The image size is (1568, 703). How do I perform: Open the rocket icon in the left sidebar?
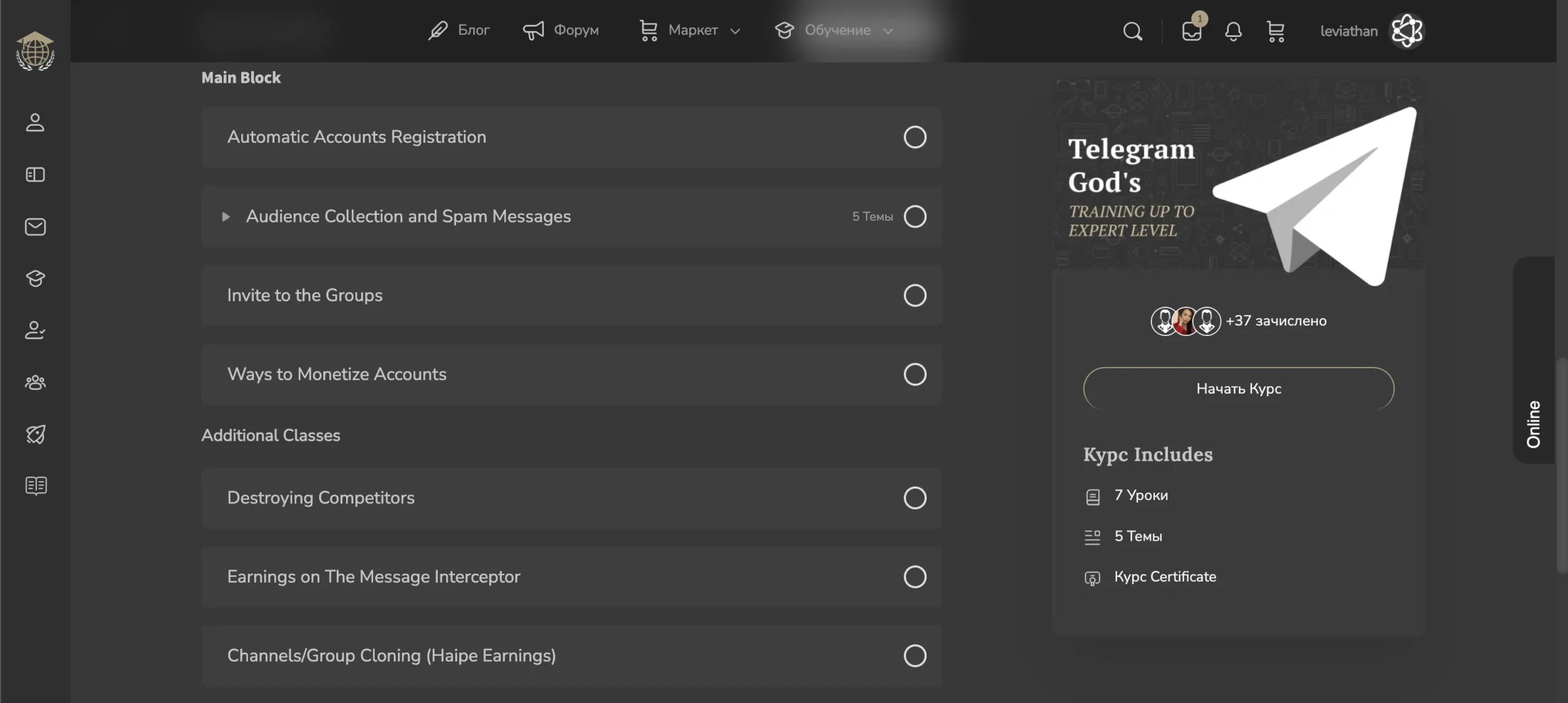click(35, 434)
